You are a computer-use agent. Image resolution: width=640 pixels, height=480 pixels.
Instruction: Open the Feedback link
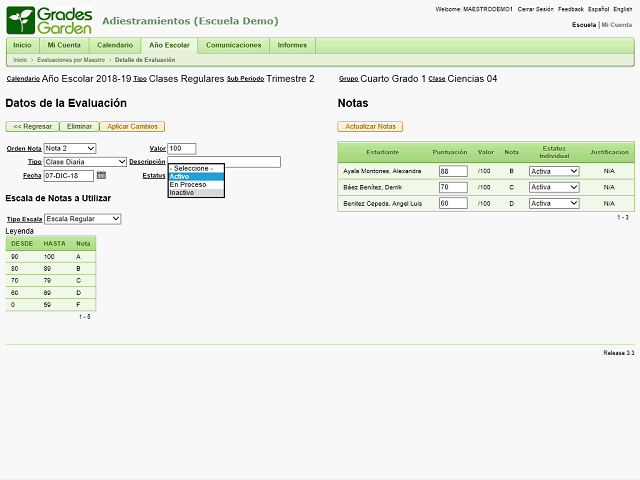[571, 9]
